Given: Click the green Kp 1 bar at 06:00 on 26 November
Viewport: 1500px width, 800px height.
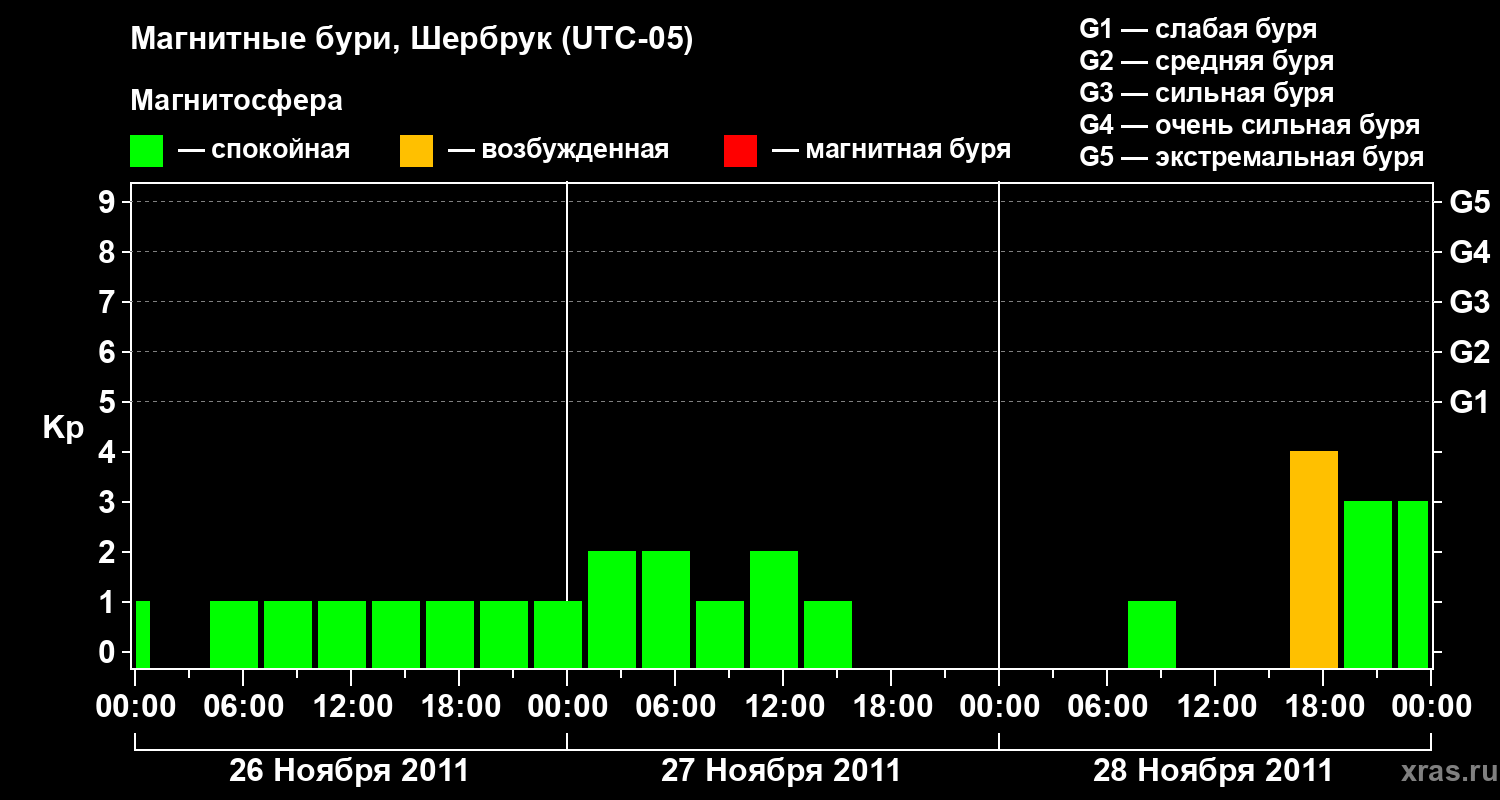Looking at the screenshot, I should (x=234, y=635).
